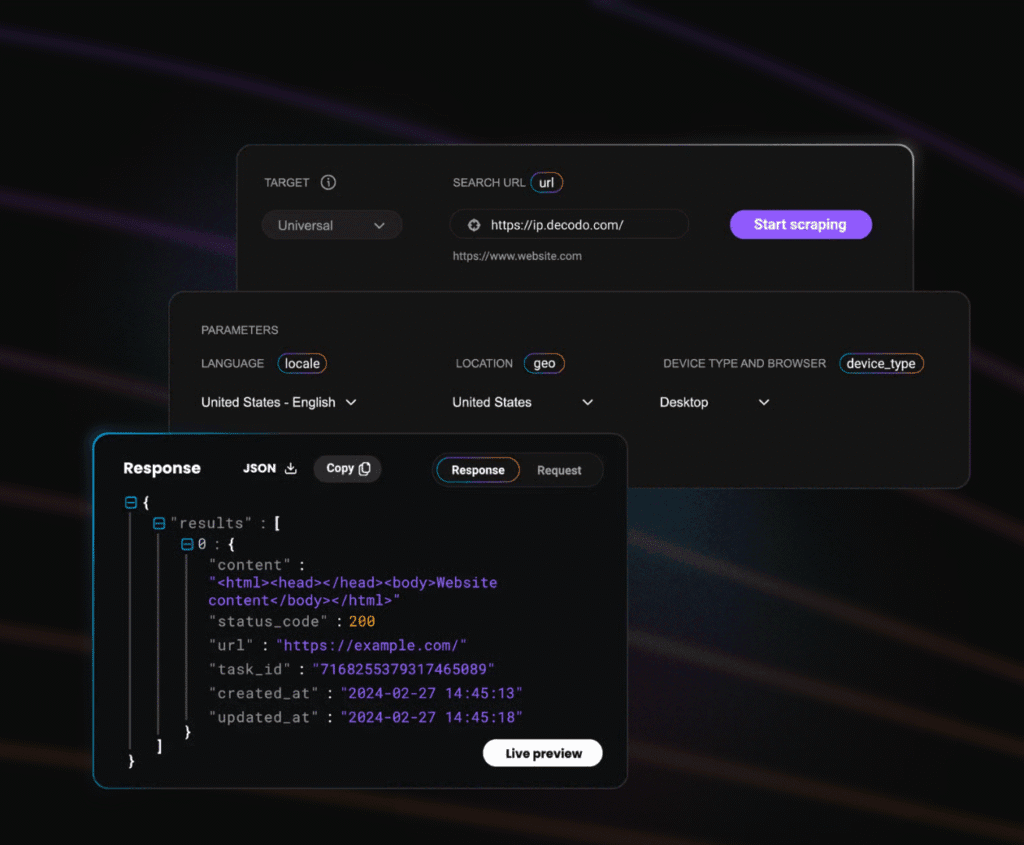The height and width of the screenshot is (845, 1024).
Task: Open the Live preview
Action: (x=543, y=753)
